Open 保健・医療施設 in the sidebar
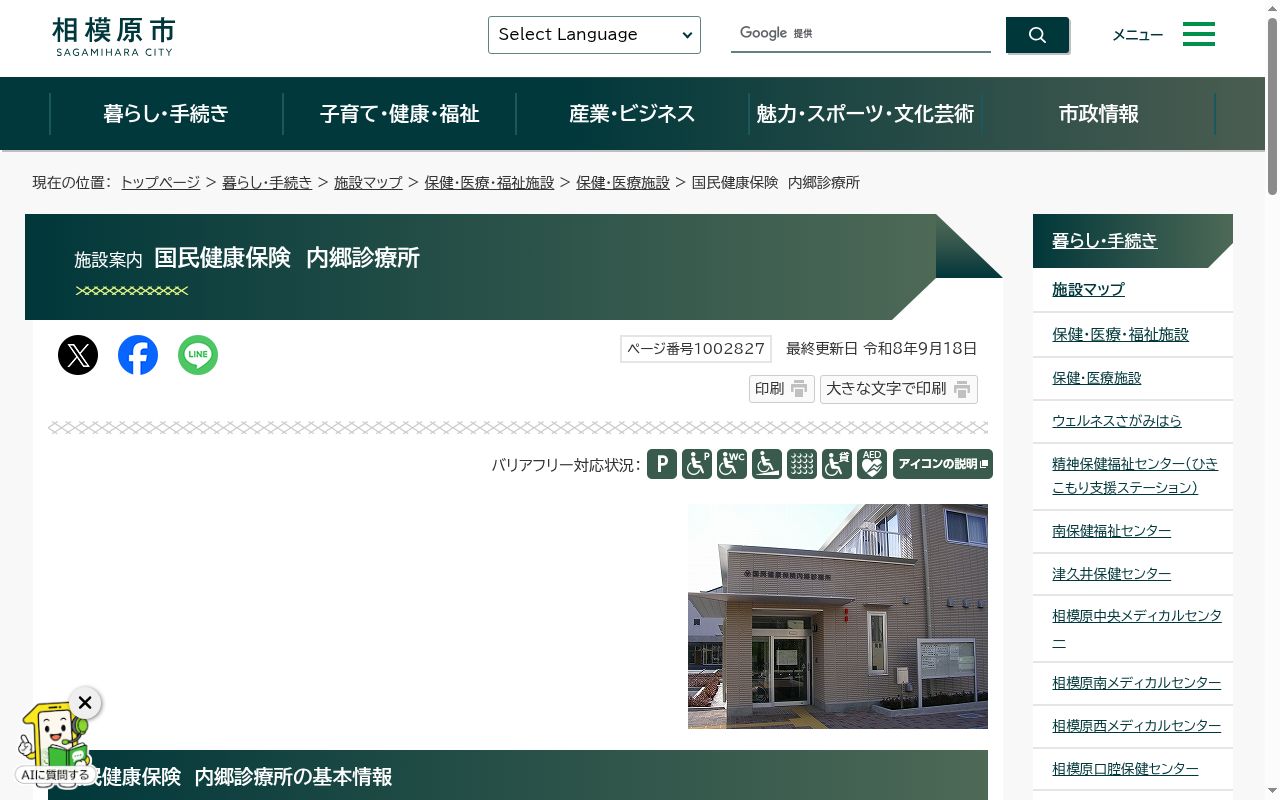1280x800 pixels. pos(1096,378)
